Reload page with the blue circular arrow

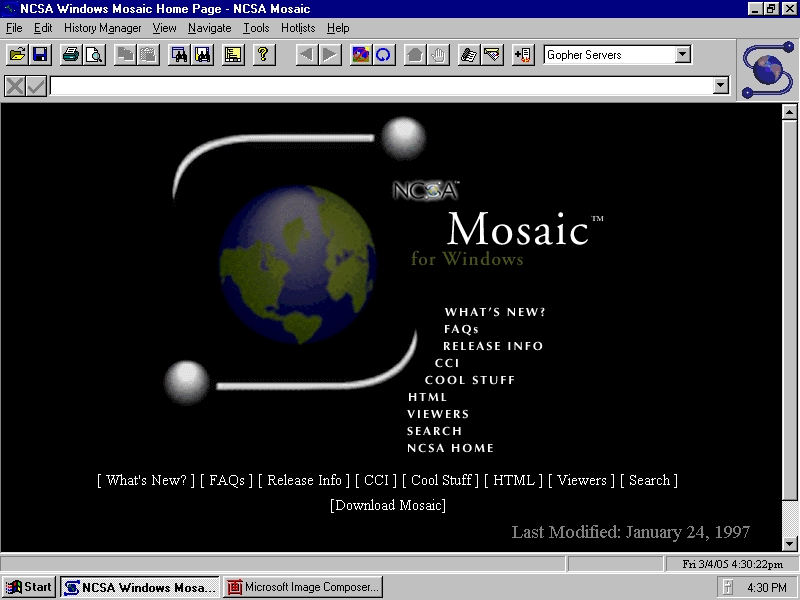(x=384, y=55)
